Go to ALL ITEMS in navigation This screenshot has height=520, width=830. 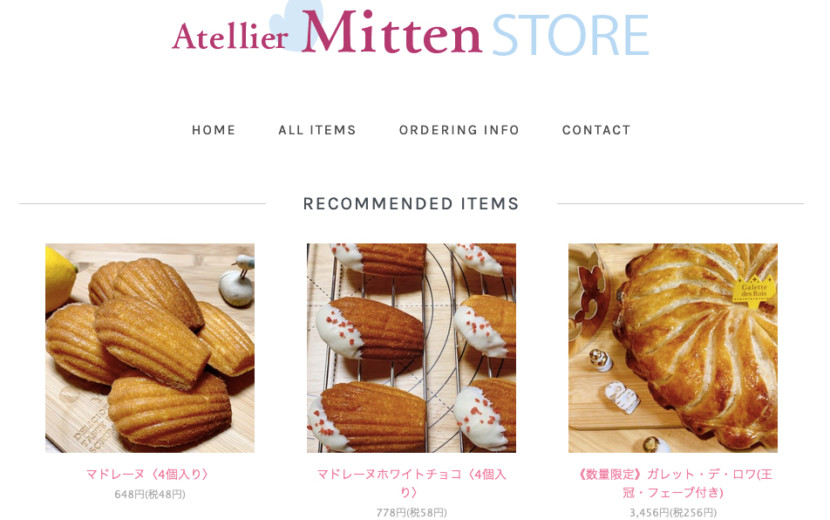click(317, 130)
